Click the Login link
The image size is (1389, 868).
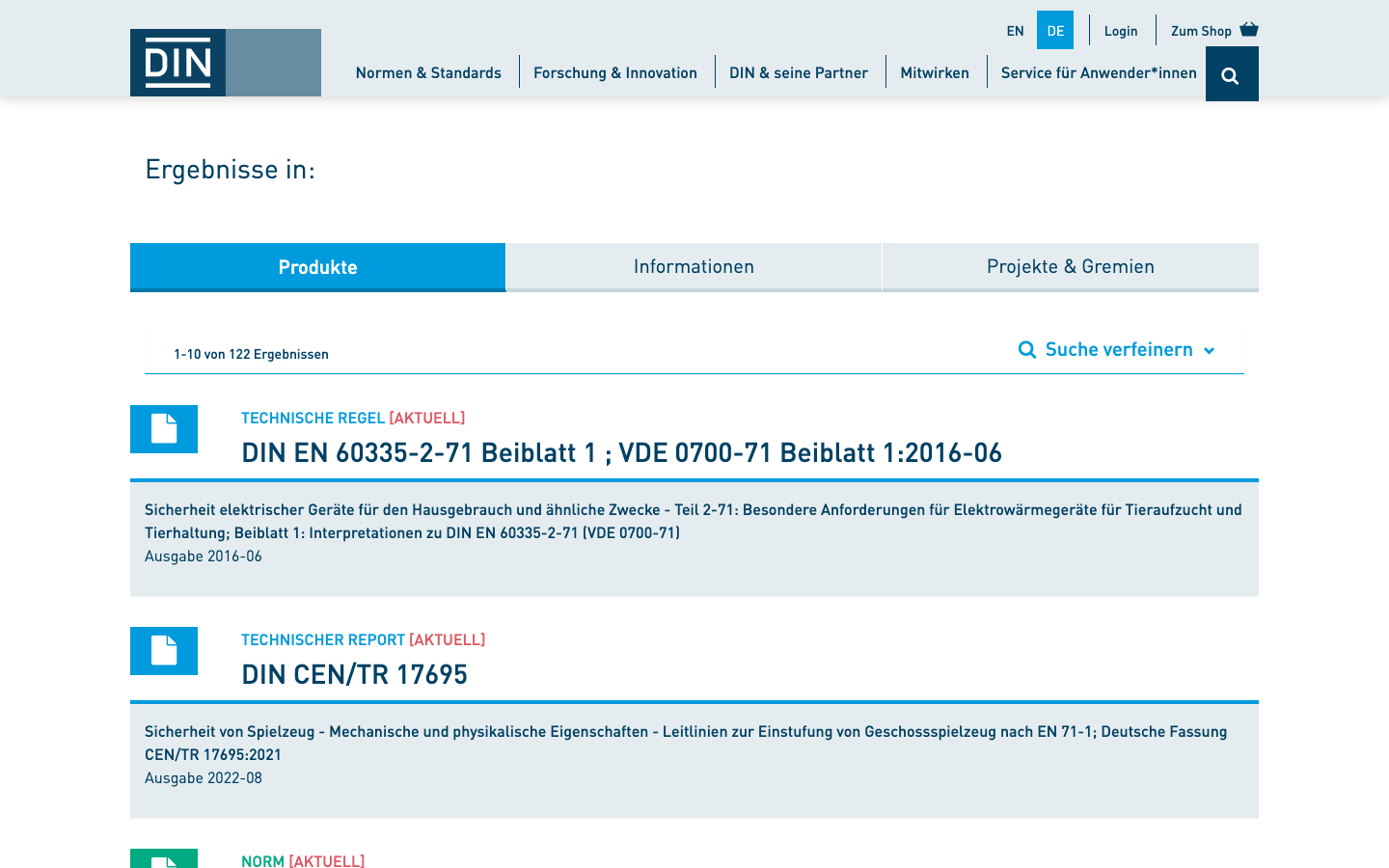coord(1121,31)
